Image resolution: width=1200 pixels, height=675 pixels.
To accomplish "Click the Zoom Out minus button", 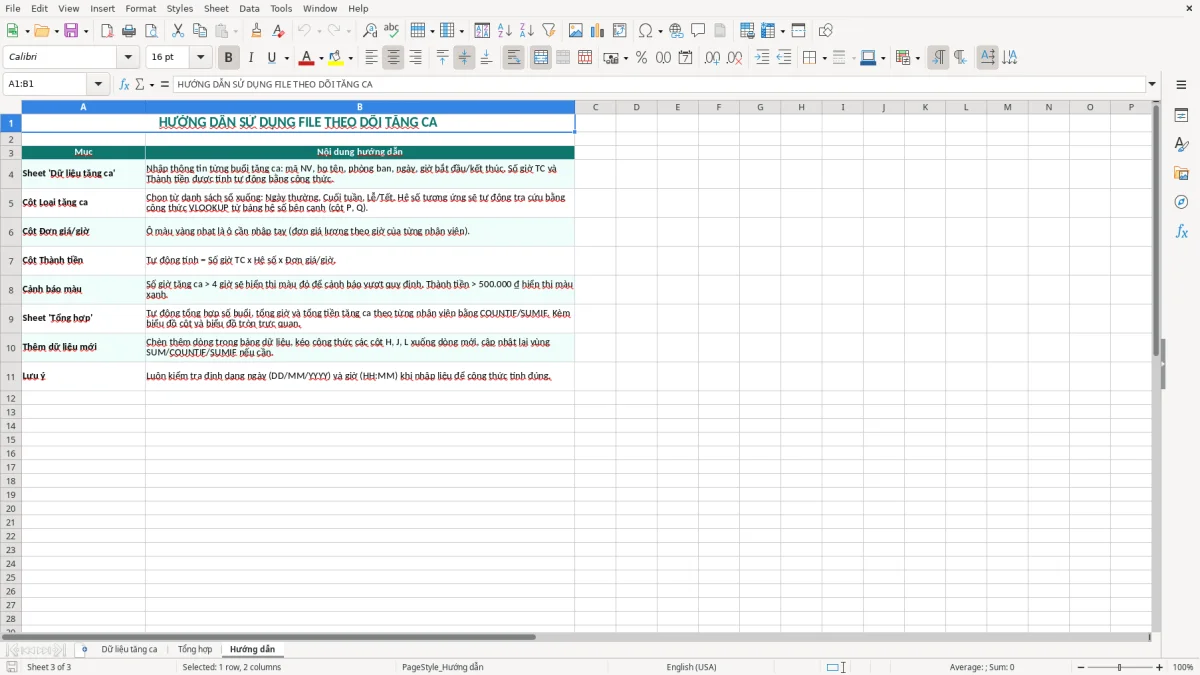I will click(1081, 667).
